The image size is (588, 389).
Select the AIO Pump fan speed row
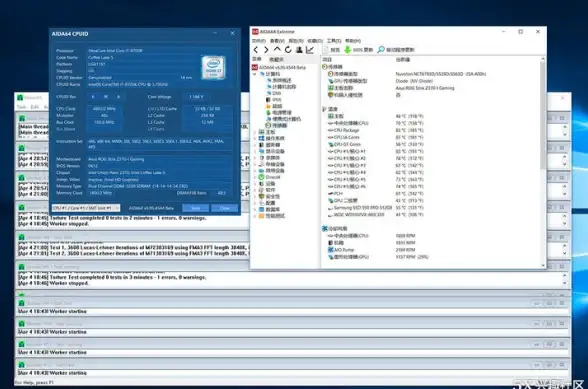click(371, 250)
